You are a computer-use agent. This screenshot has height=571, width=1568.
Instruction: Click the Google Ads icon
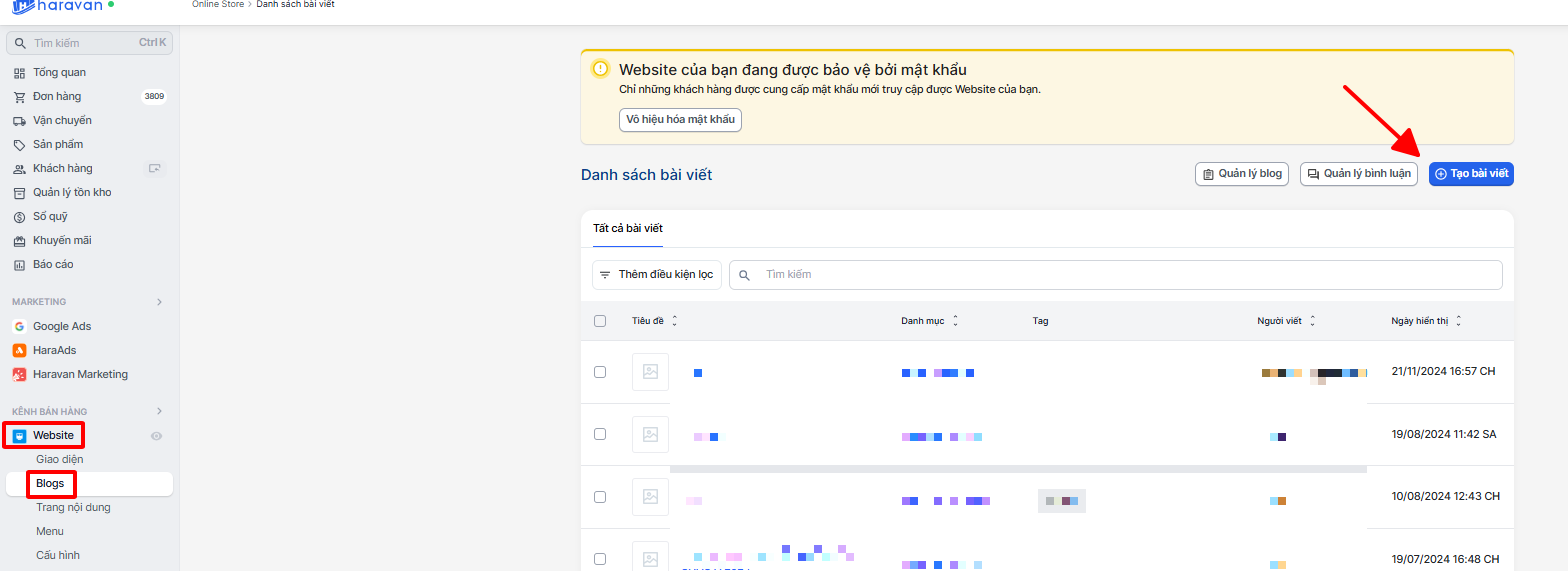[x=19, y=326]
